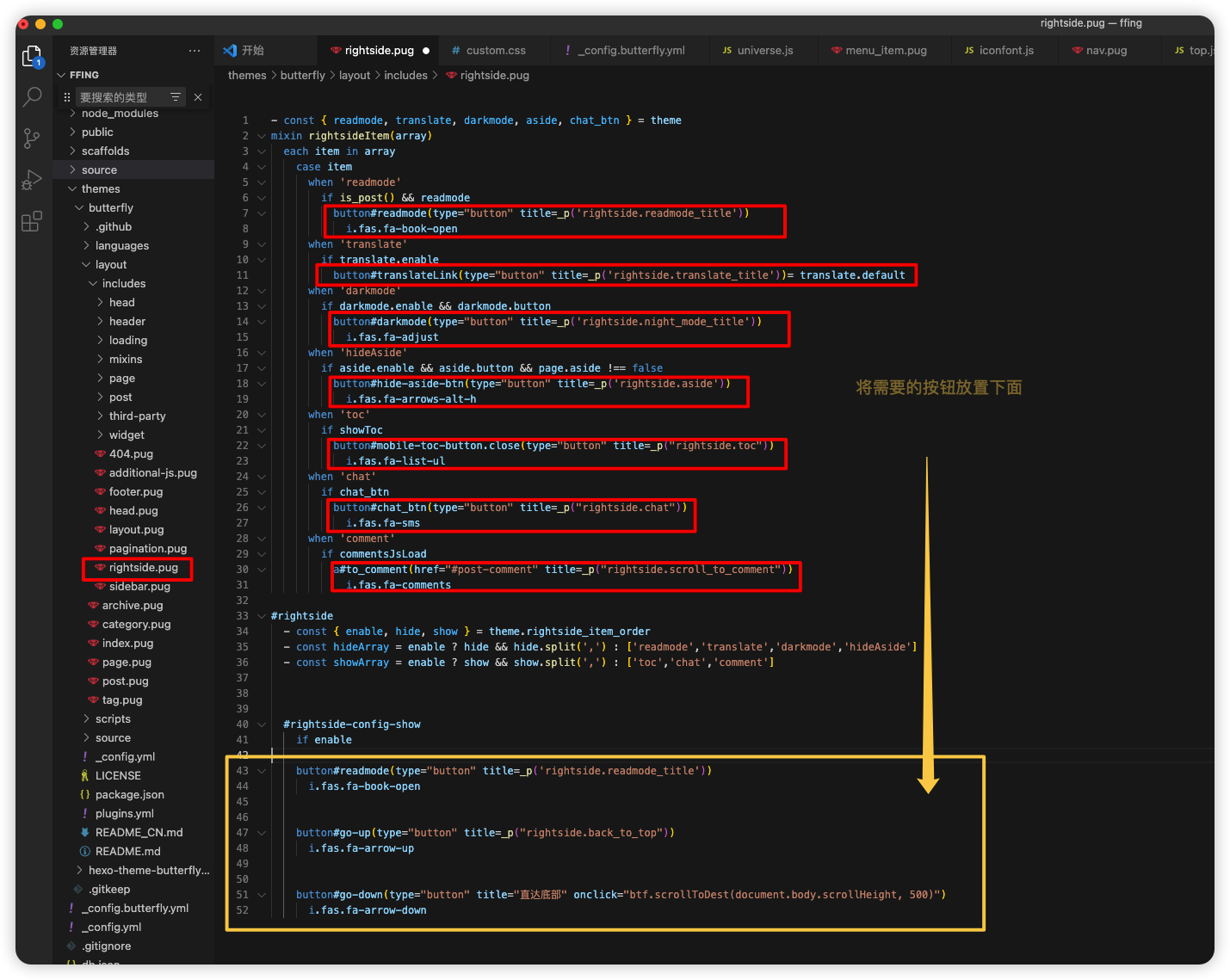1230x980 pixels.
Task: Open sidebar.pug from the file tree
Action: pos(139,587)
